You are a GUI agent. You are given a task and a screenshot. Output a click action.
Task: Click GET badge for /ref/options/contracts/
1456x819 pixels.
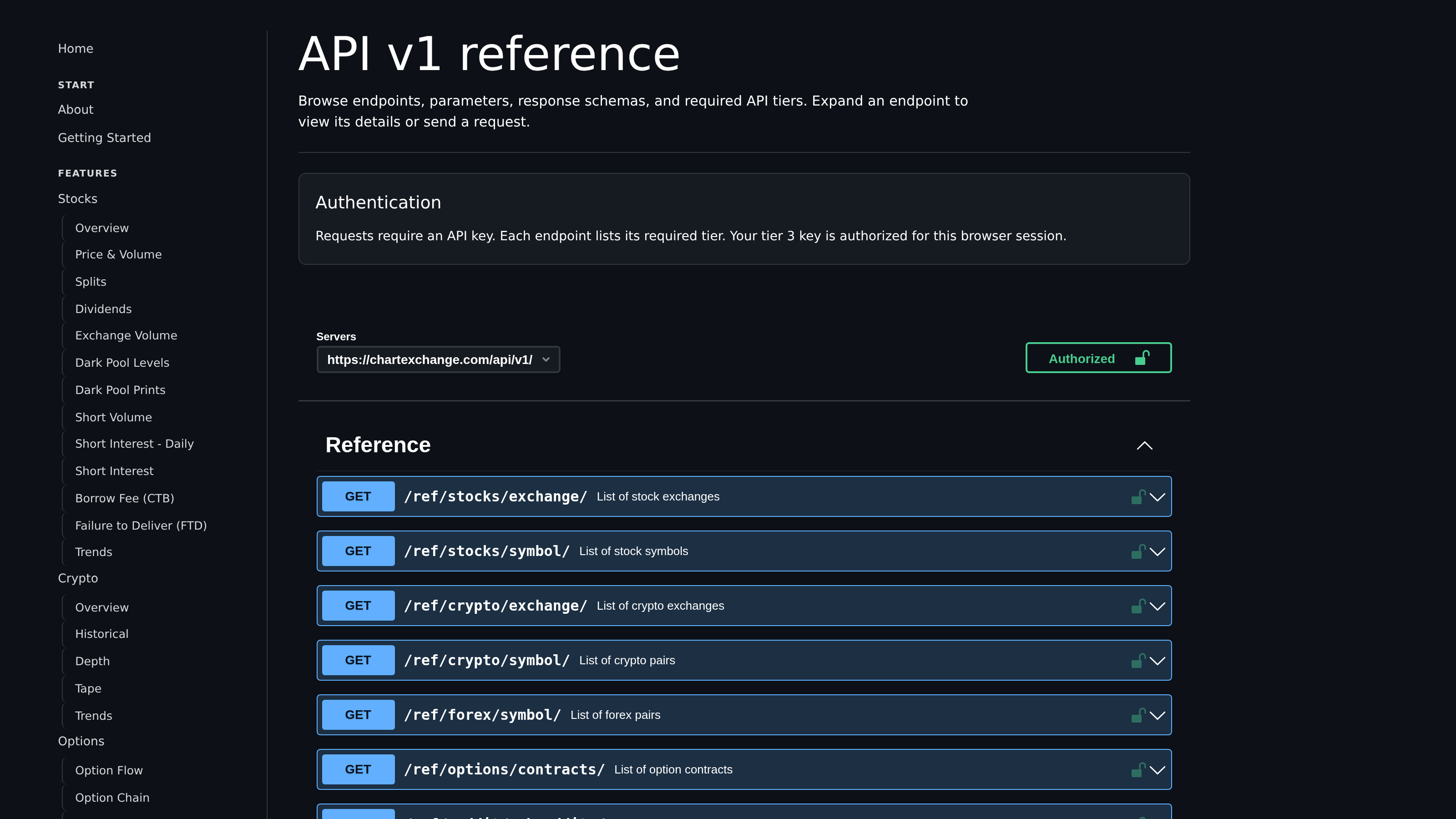(359, 769)
